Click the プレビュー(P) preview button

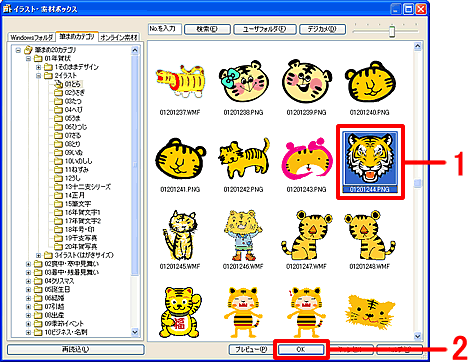251,349
